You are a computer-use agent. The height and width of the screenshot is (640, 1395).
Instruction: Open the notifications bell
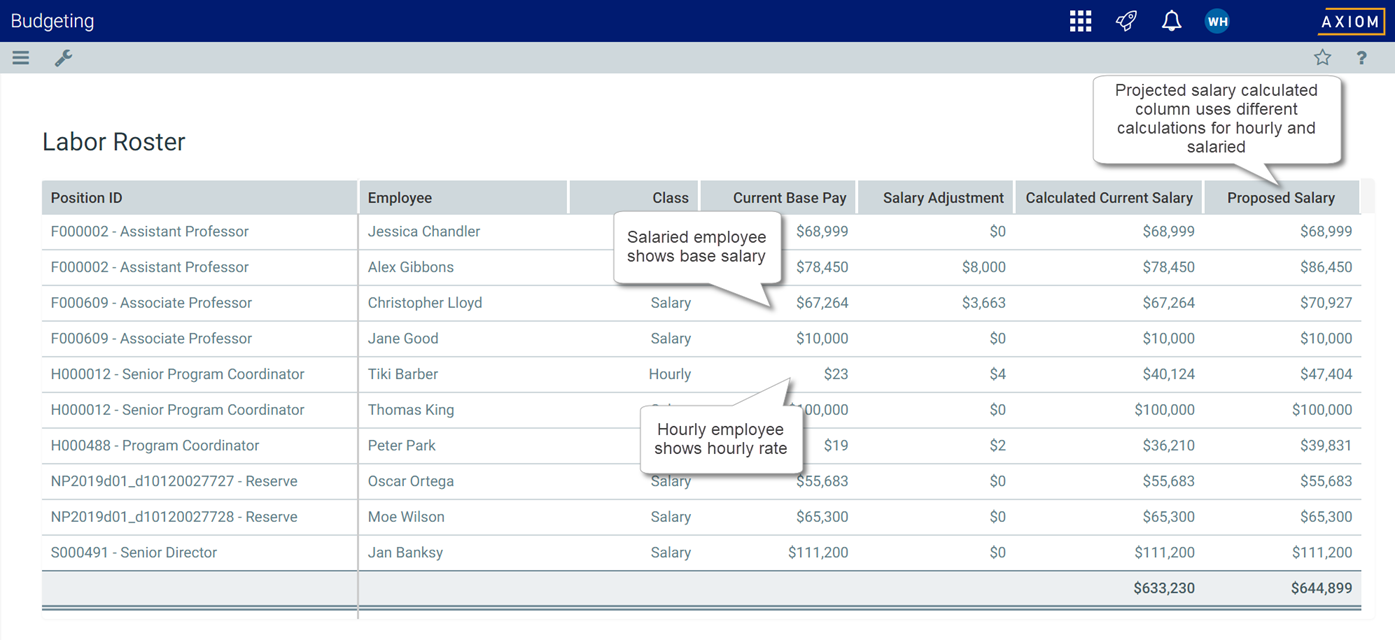pyautogui.click(x=1171, y=20)
